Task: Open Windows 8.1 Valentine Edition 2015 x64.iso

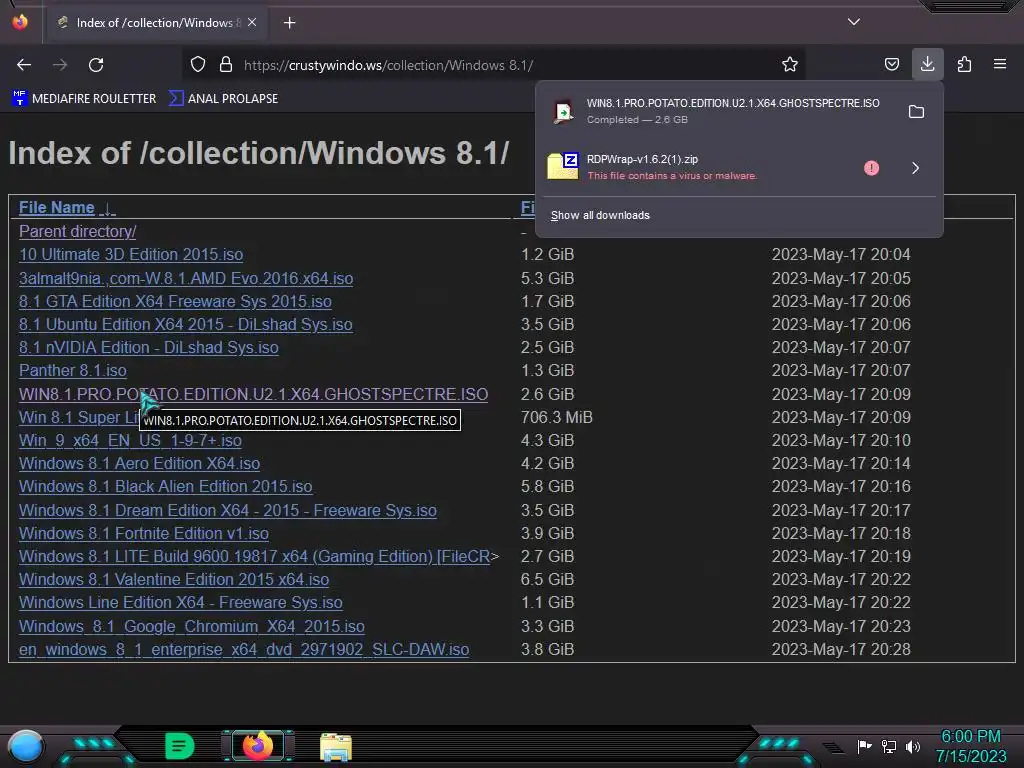Action: point(174,579)
